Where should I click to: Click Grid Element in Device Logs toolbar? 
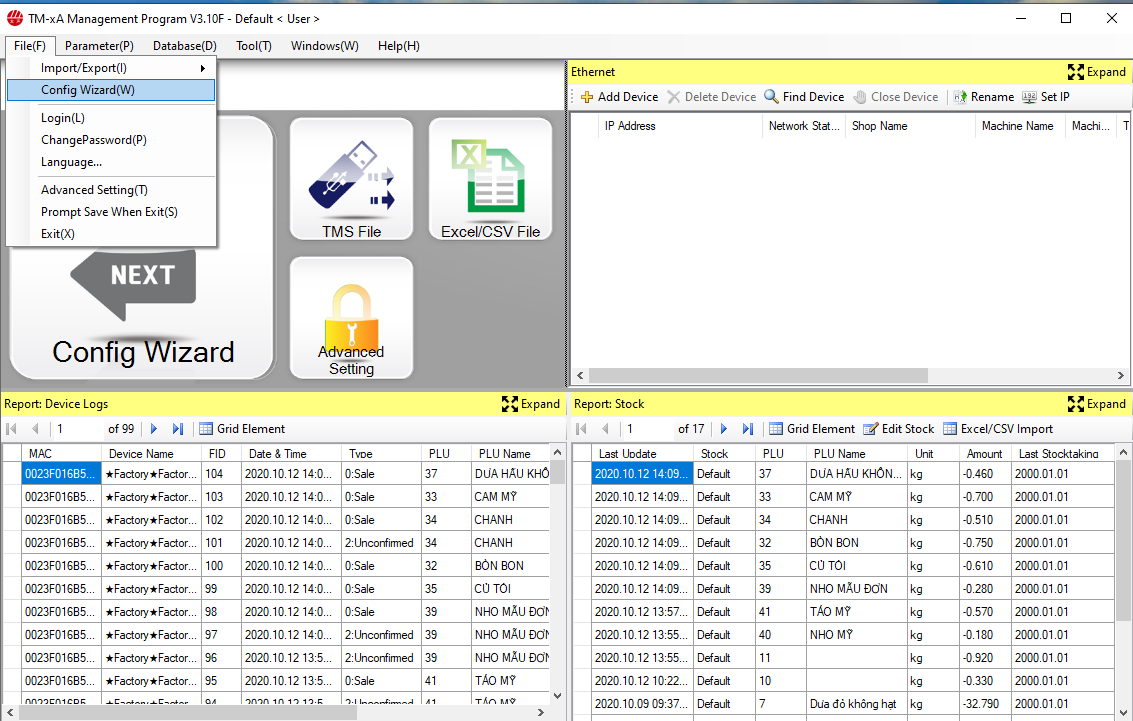[x=242, y=429]
